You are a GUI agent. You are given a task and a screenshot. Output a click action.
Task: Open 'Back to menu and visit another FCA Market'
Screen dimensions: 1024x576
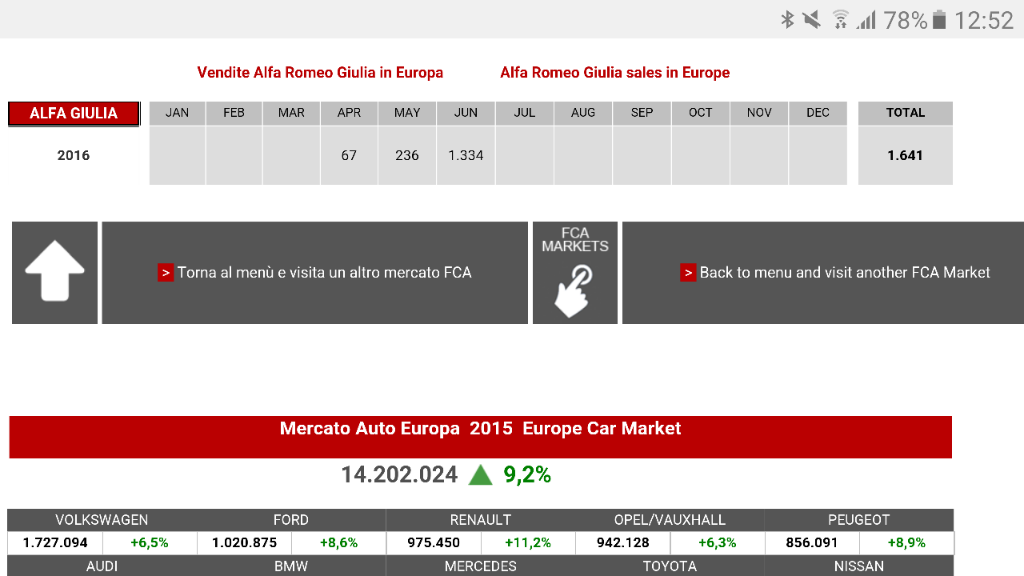click(x=844, y=272)
